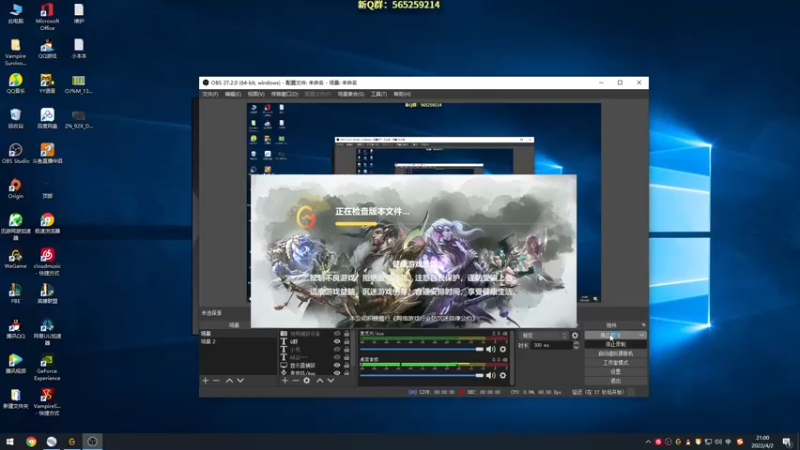800x450 pixels.
Task: Open the GeForce Experience desktop shortcut
Action: [47, 367]
